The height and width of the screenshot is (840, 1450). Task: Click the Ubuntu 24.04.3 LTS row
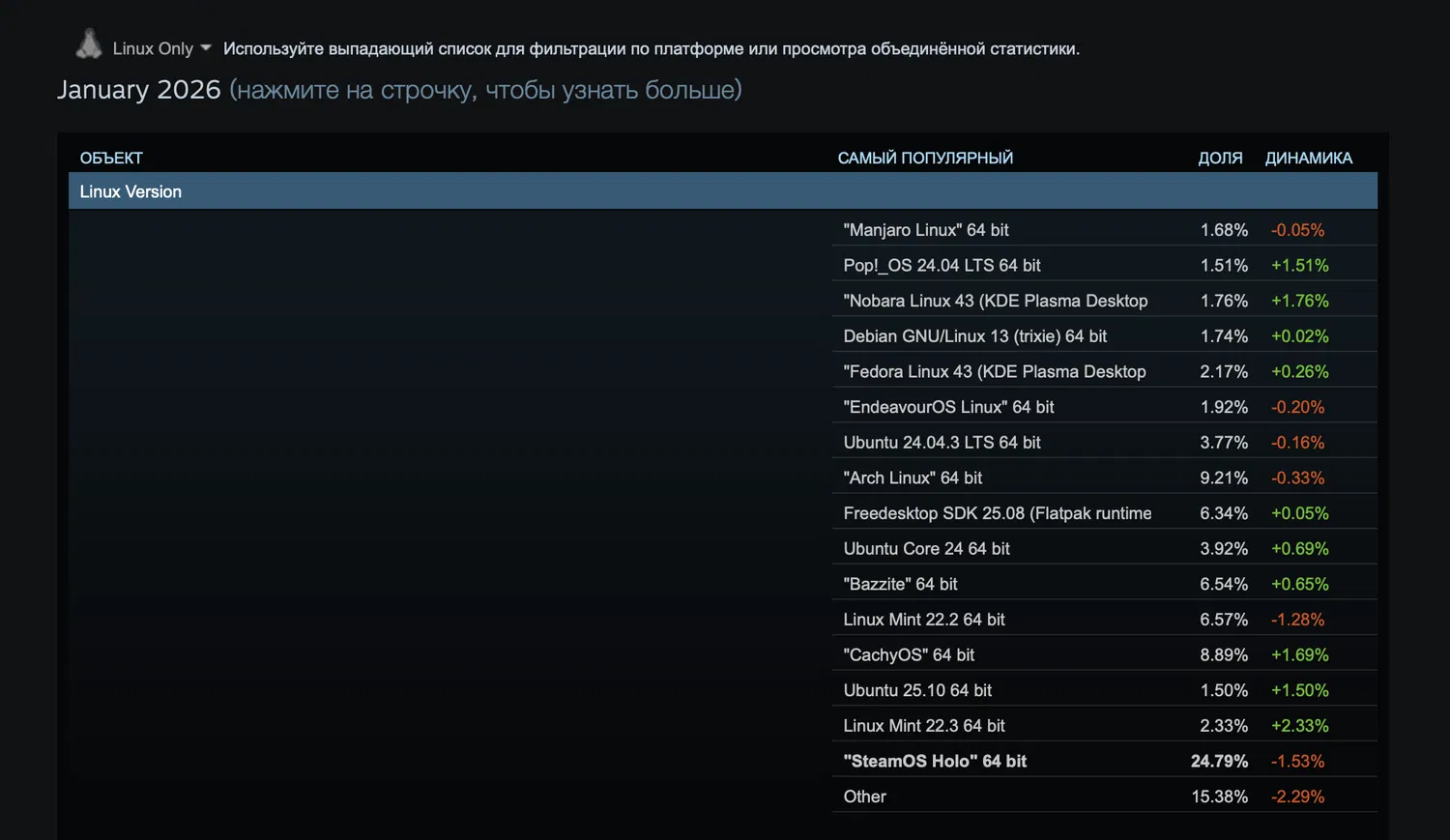pyautogui.click(x=942, y=443)
